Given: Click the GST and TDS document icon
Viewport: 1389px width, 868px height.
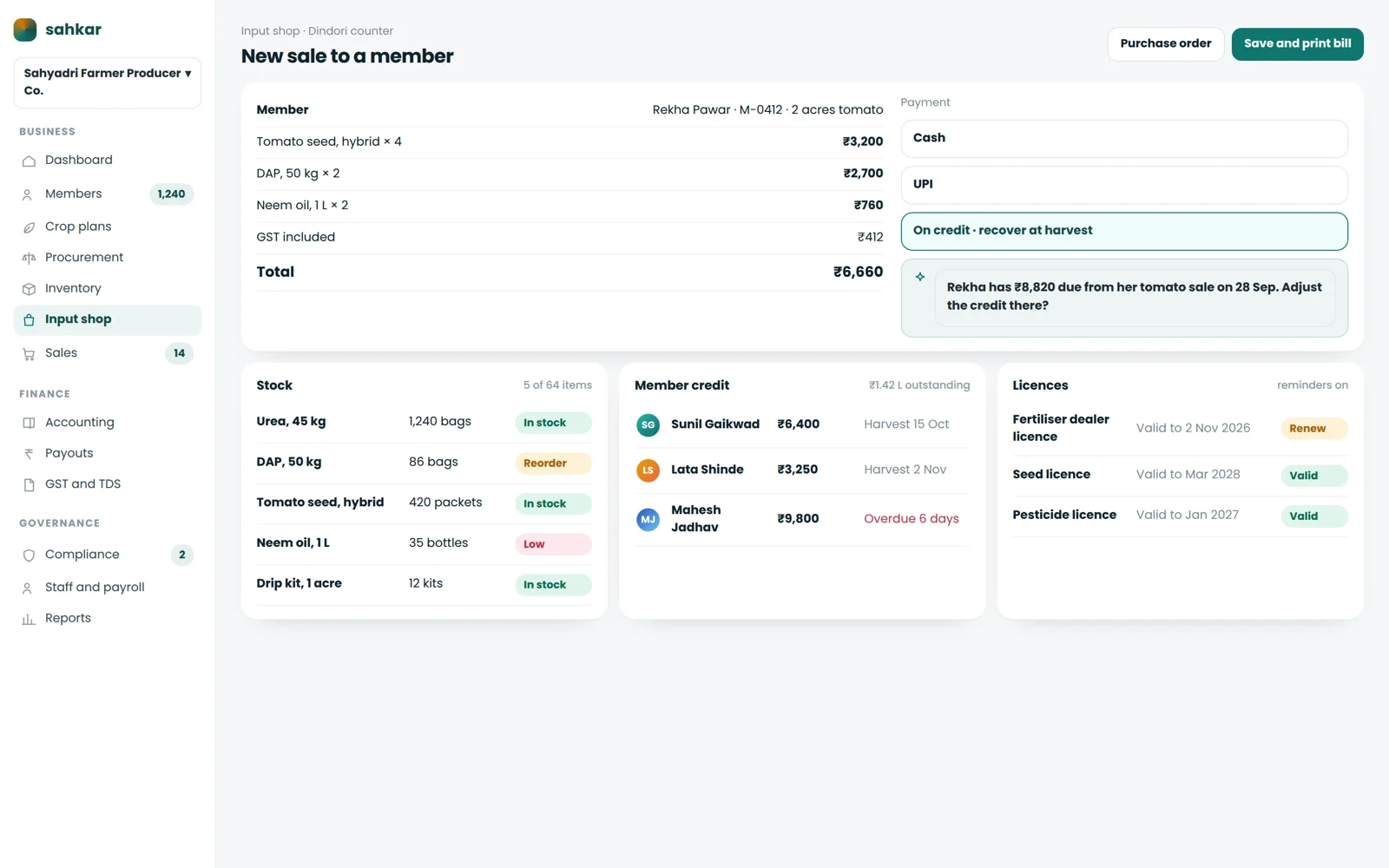Looking at the screenshot, I should click(29, 484).
